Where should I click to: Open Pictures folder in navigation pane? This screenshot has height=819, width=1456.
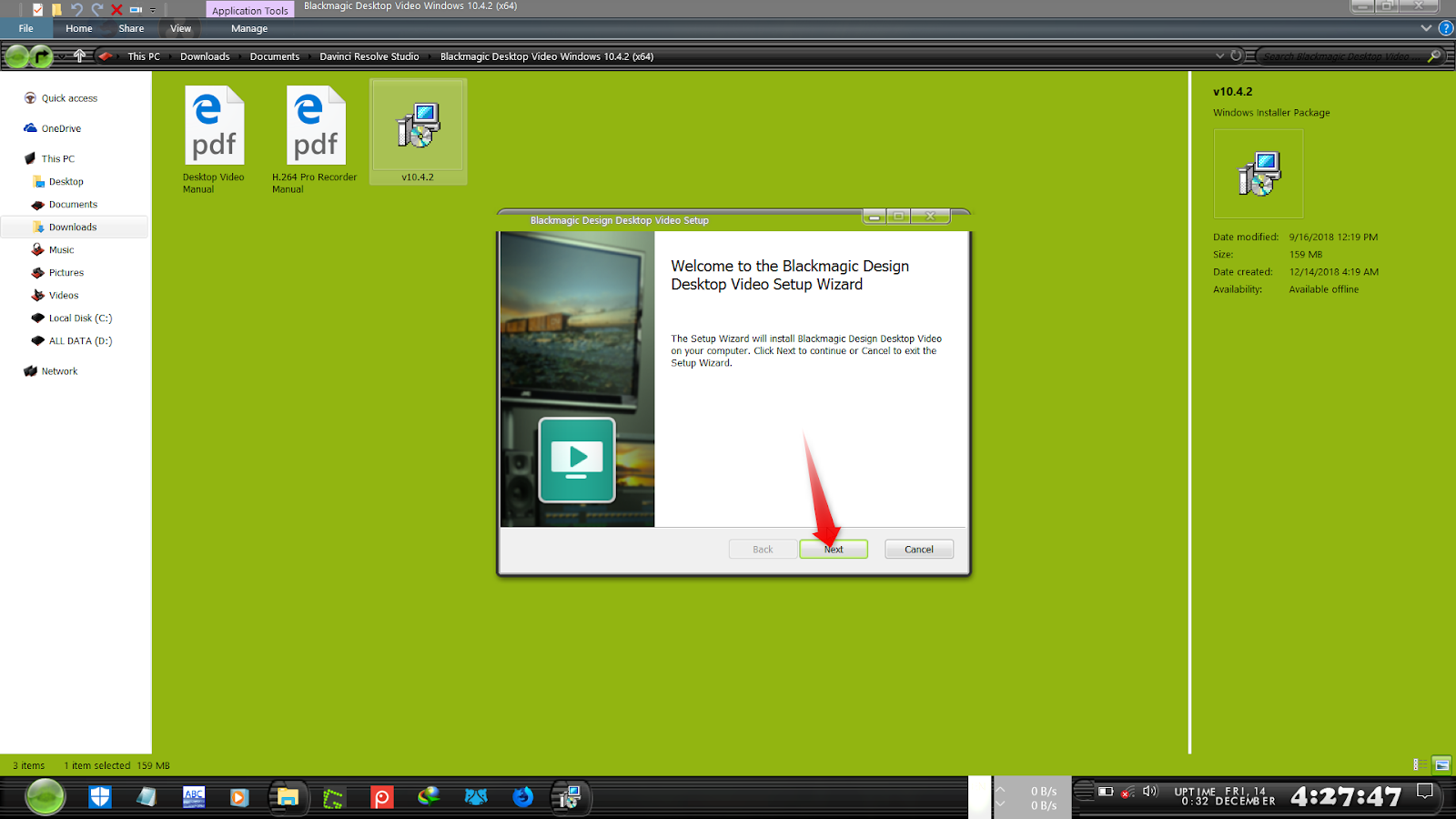tap(66, 272)
